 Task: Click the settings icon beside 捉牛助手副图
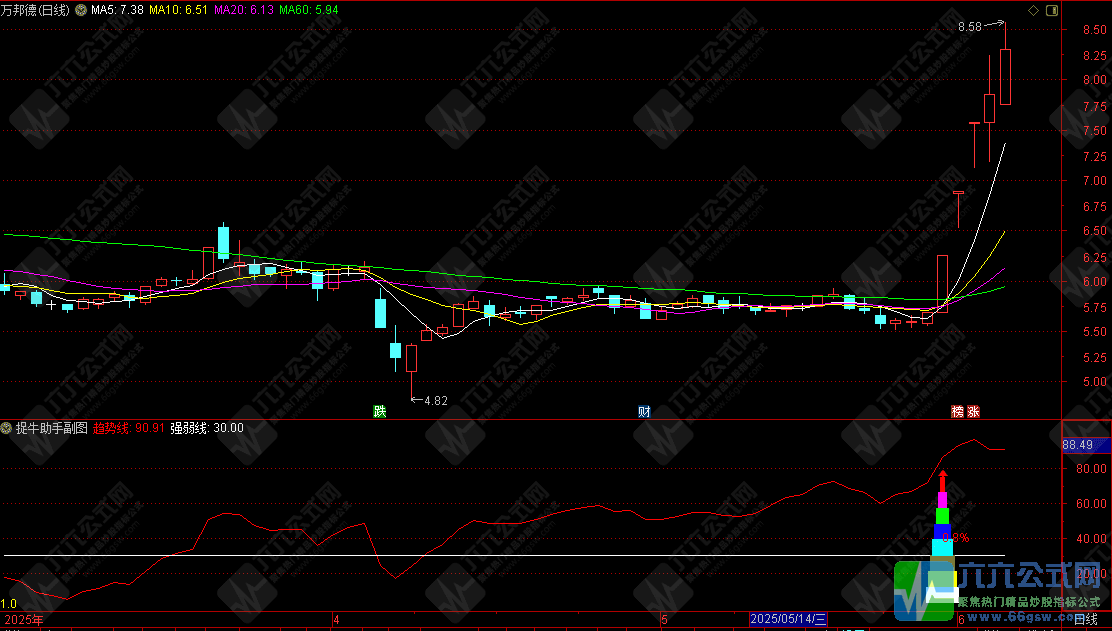click(7, 428)
